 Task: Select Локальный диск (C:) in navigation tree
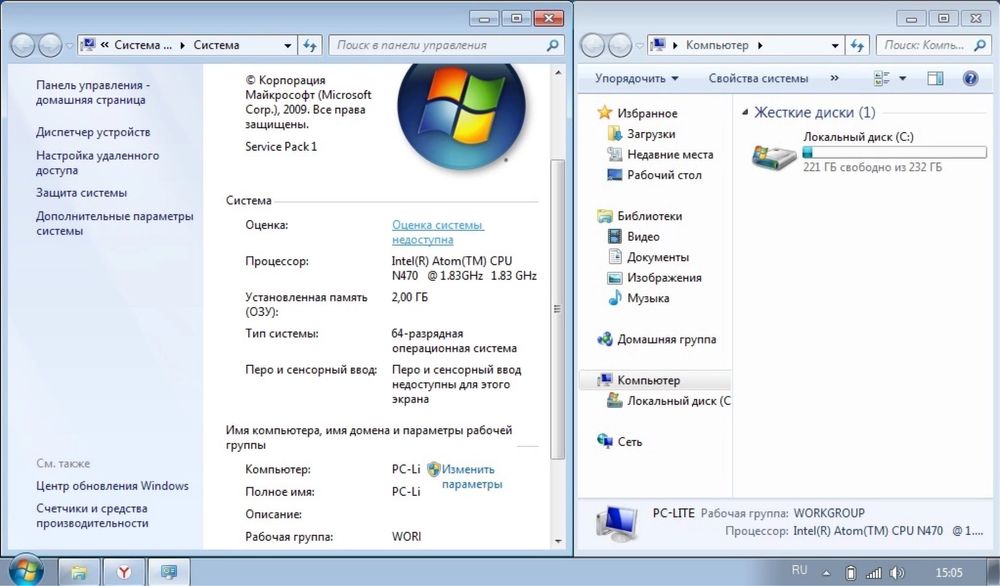pyautogui.click(x=668, y=400)
